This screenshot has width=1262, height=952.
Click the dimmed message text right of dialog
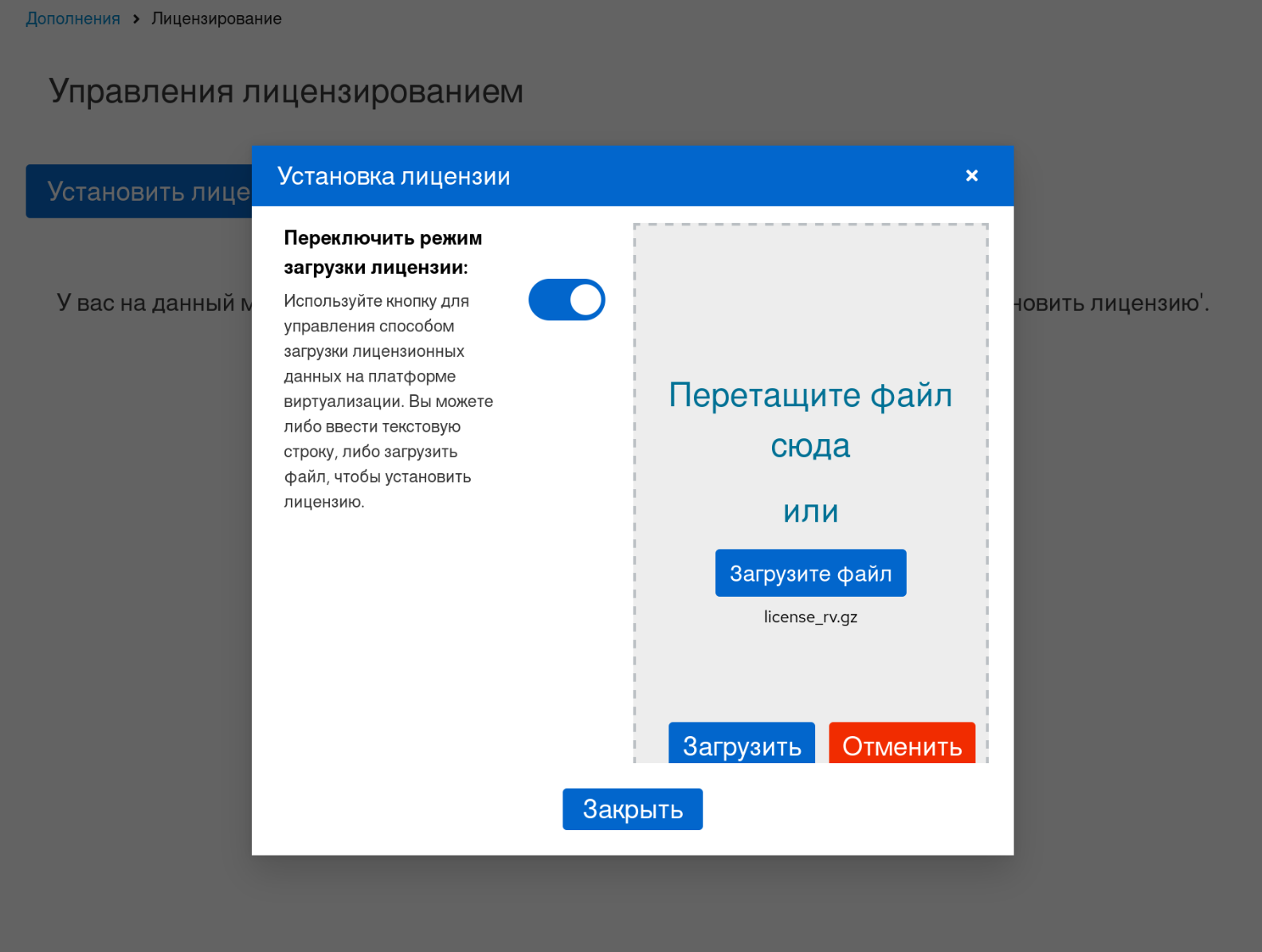tap(1111, 303)
